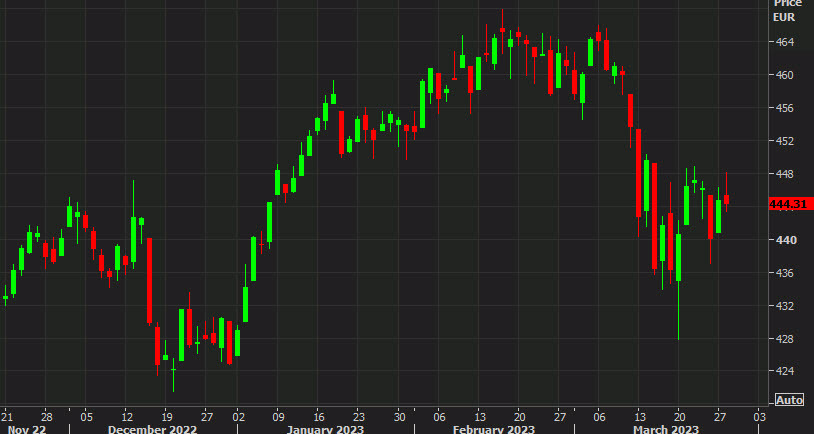The image size is (814, 434).
Task: Click the 432 price axis label
Action: (783, 306)
